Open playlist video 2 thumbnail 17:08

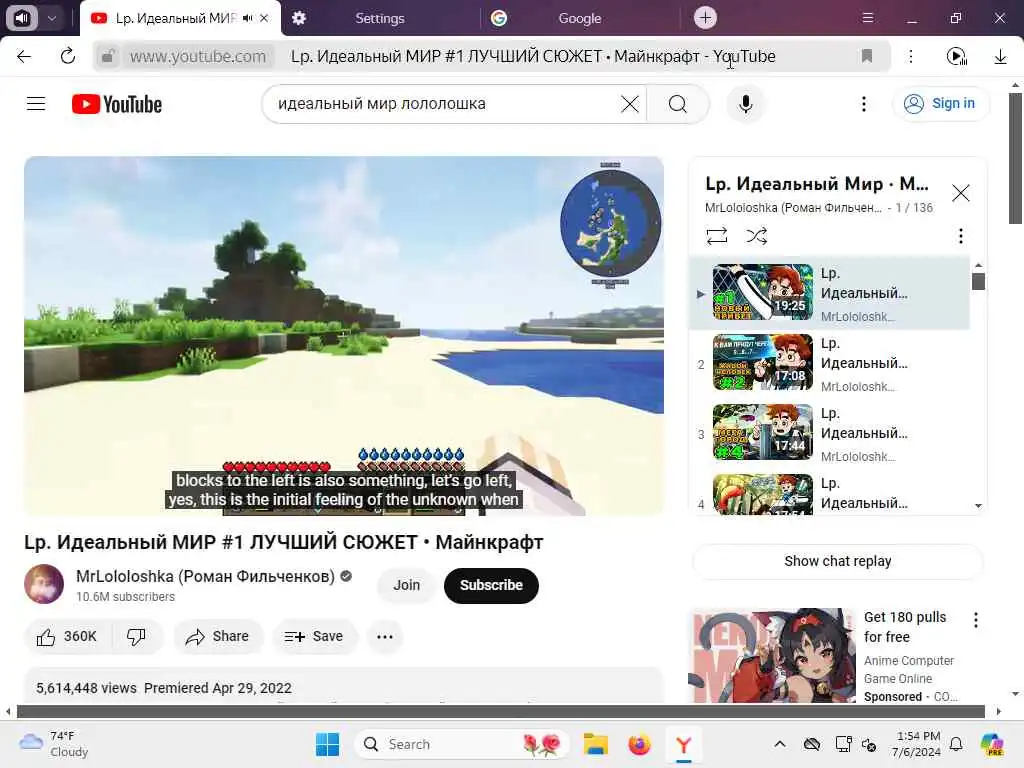click(x=763, y=362)
